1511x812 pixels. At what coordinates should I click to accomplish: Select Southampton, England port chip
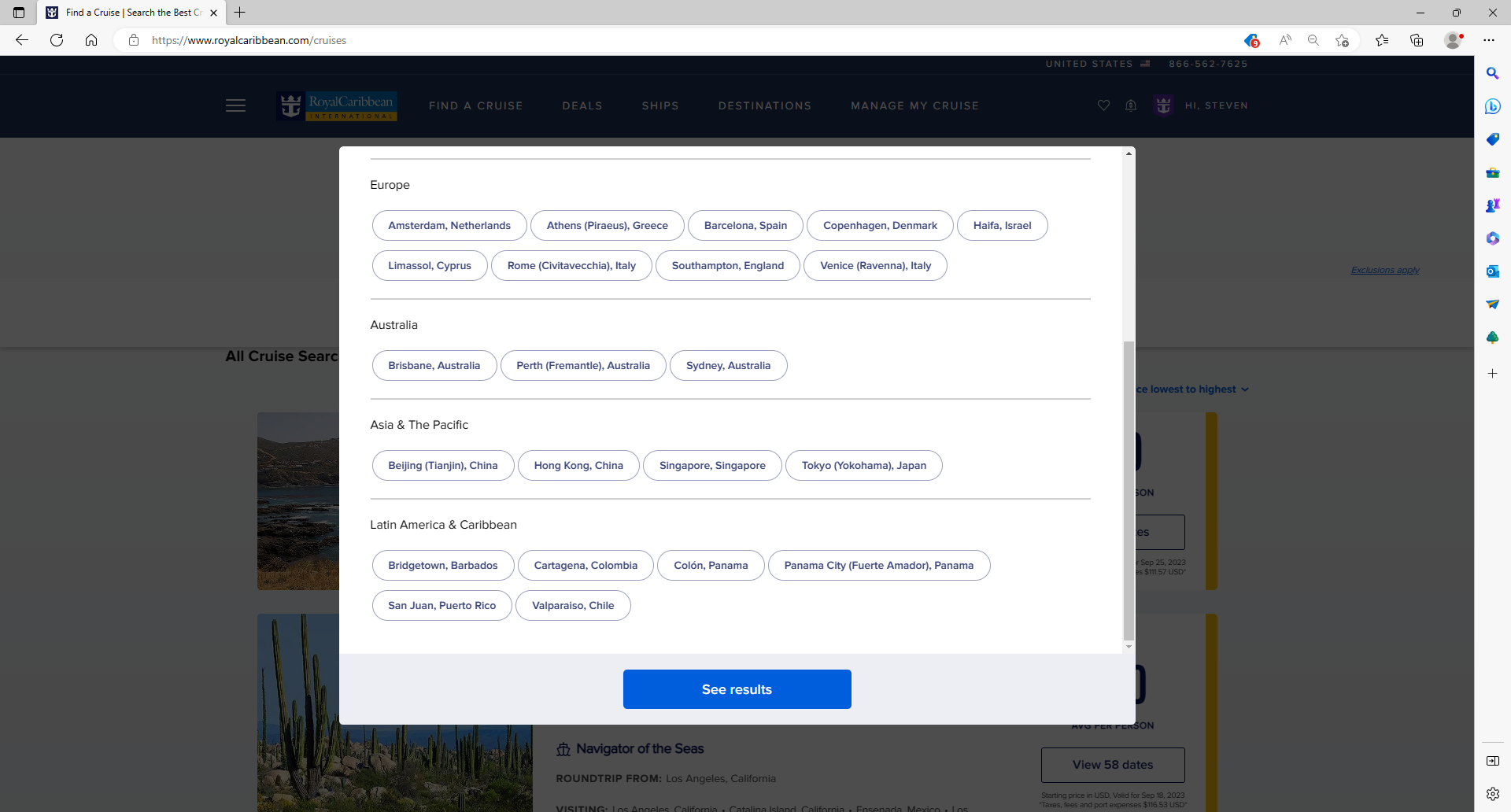point(728,265)
